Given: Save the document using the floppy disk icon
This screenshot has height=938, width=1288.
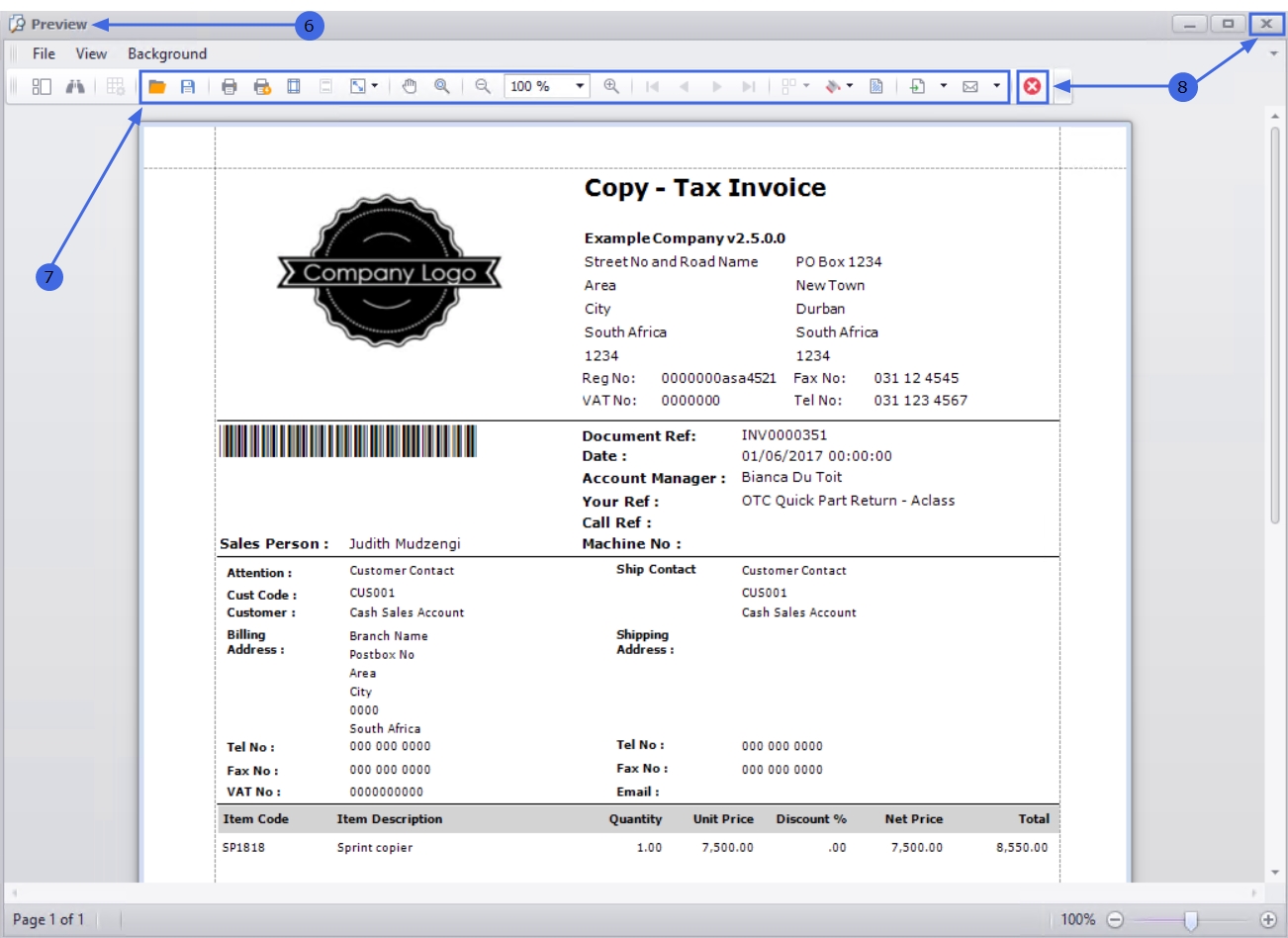Looking at the screenshot, I should (x=188, y=87).
